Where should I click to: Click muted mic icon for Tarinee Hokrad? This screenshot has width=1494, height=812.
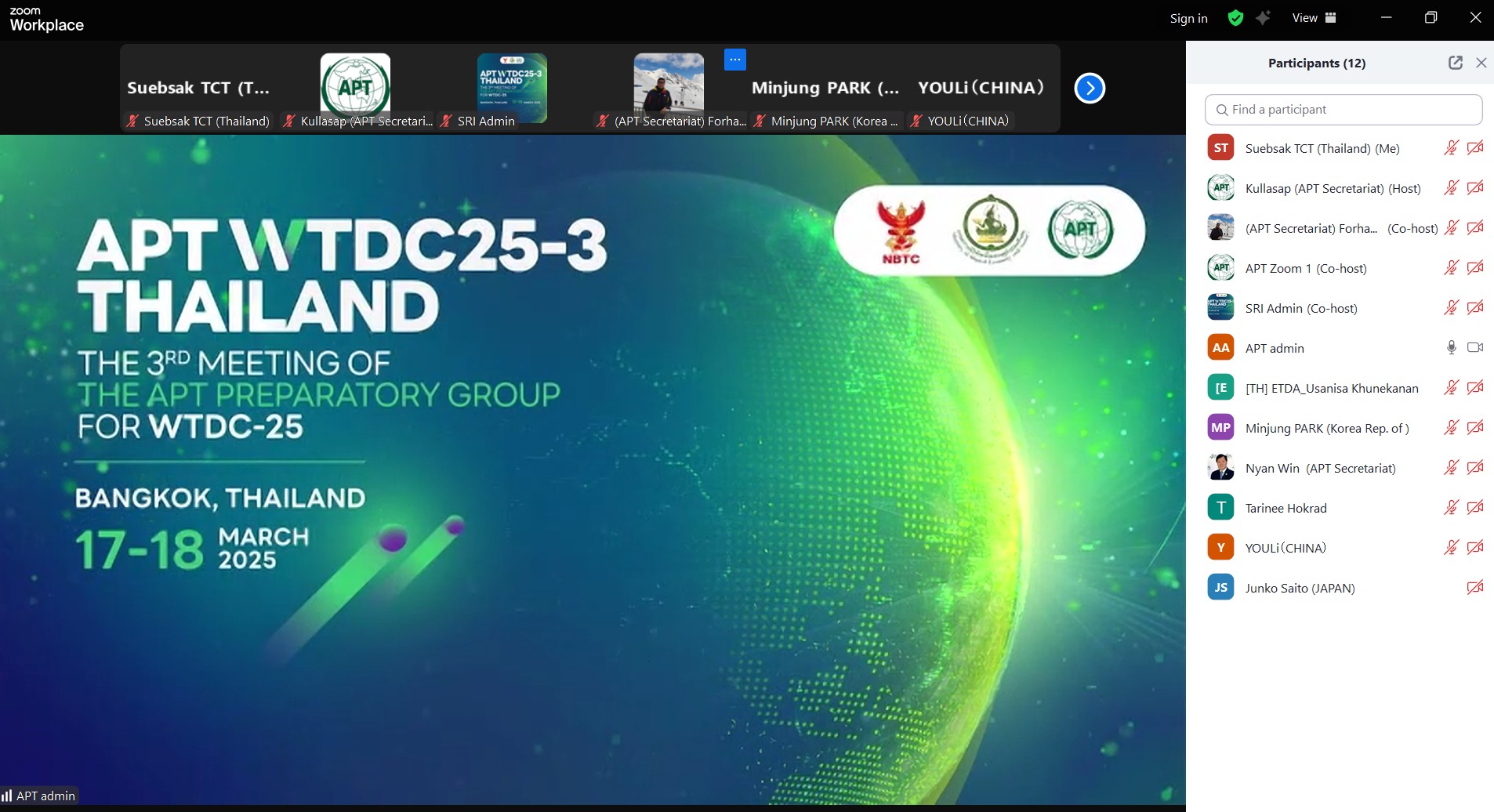[1451, 507]
